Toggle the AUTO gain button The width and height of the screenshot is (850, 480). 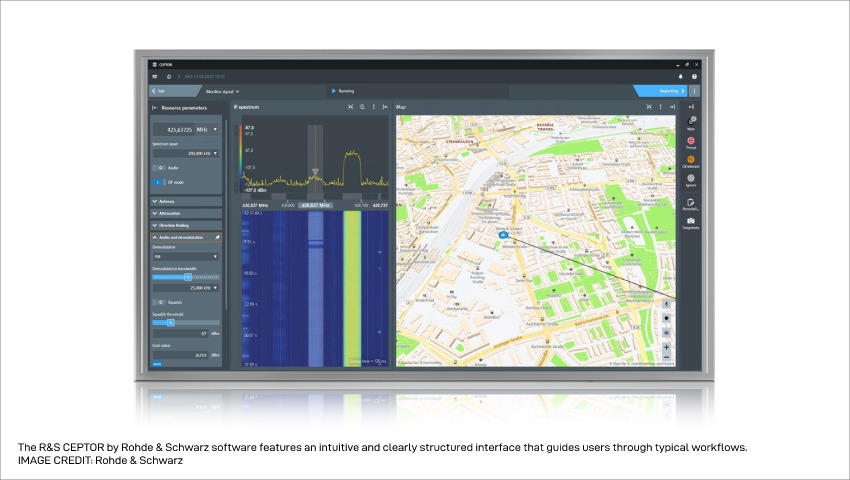click(157, 364)
